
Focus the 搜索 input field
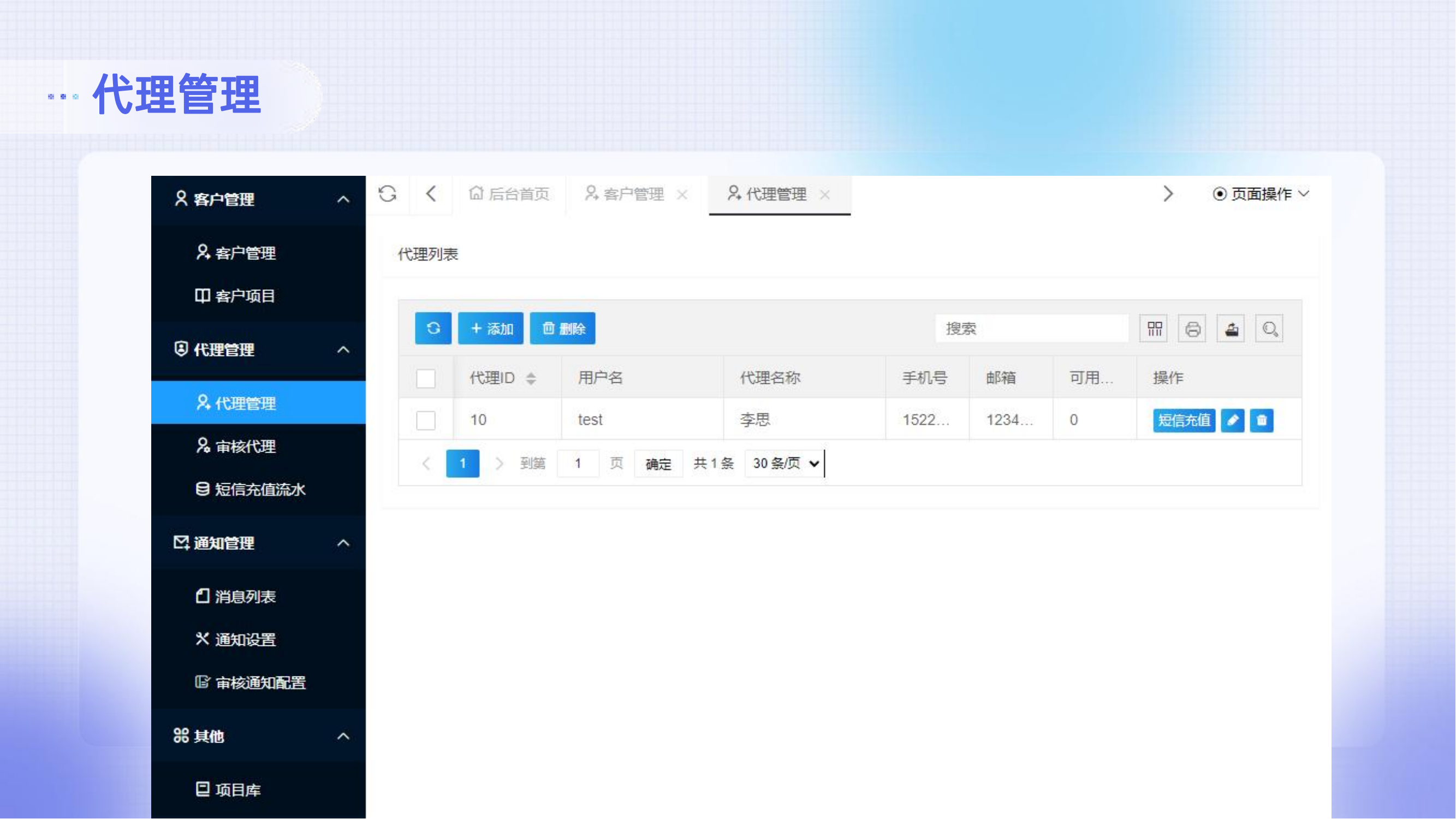[x=1032, y=328]
